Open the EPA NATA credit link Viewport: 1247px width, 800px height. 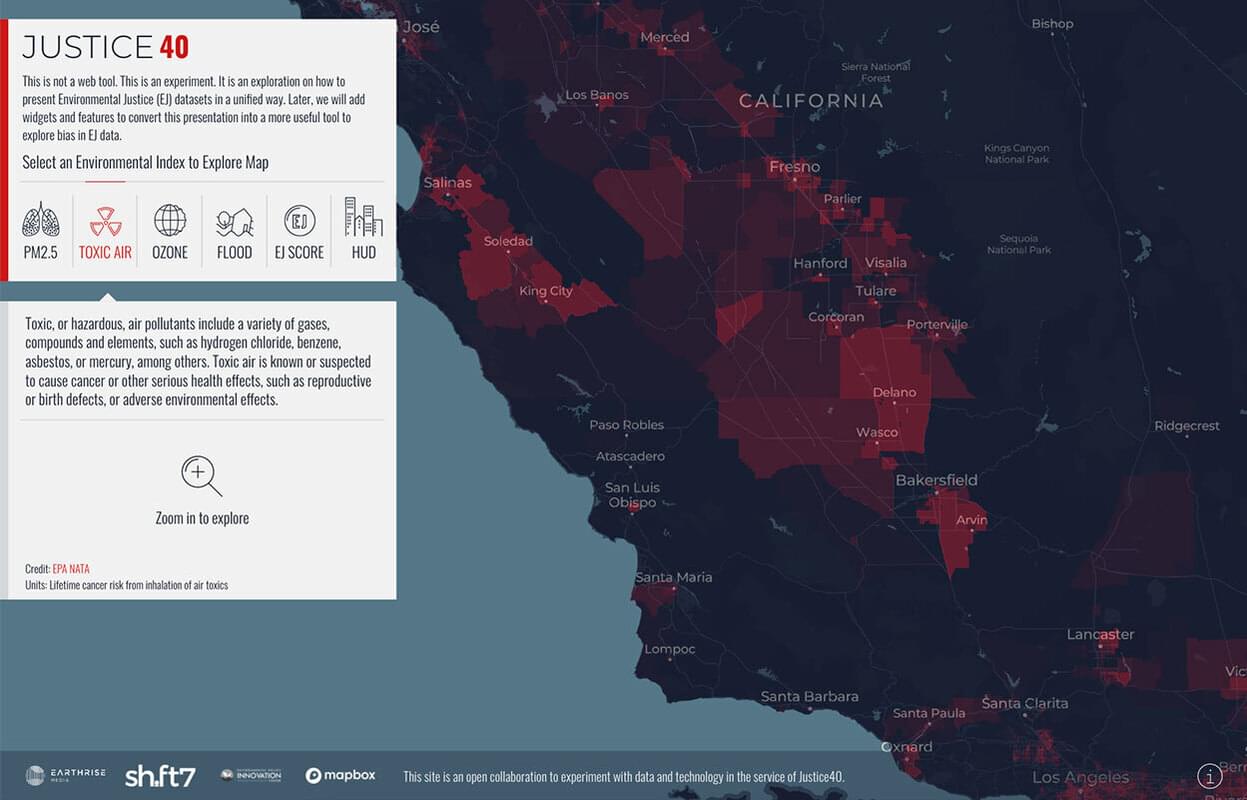[x=71, y=569]
